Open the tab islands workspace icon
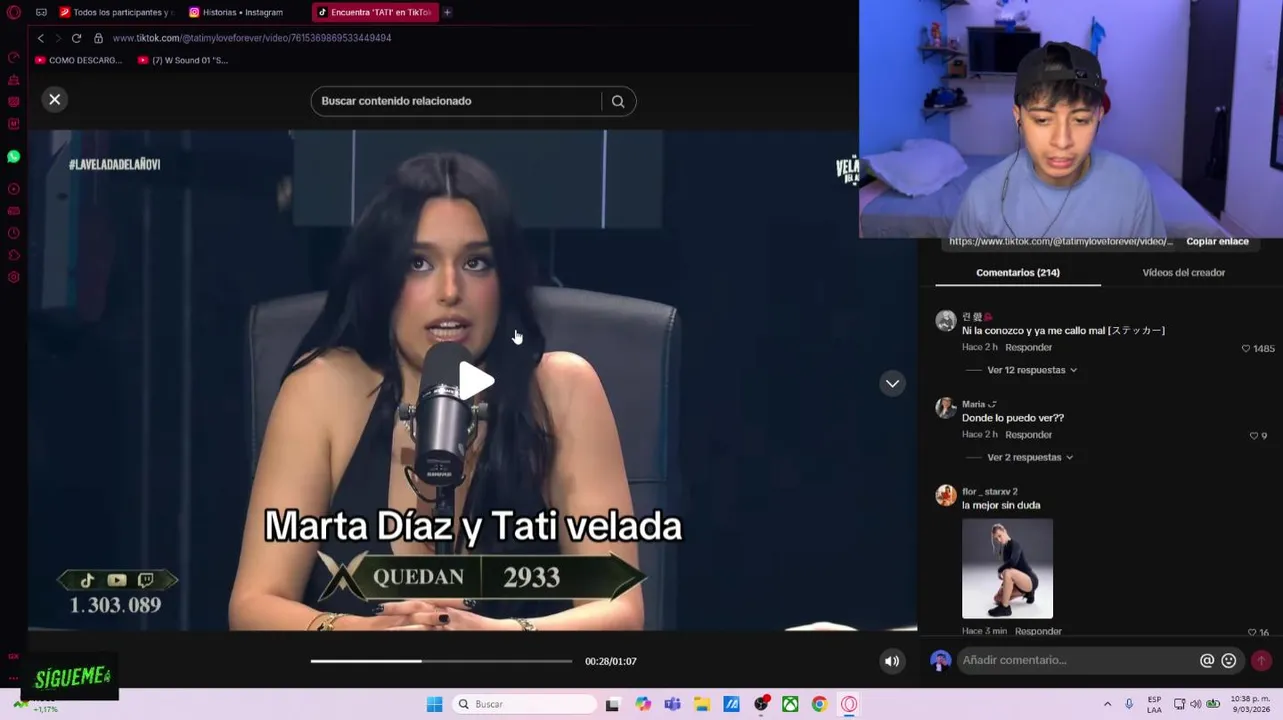The width and height of the screenshot is (1283, 720). coord(41,12)
